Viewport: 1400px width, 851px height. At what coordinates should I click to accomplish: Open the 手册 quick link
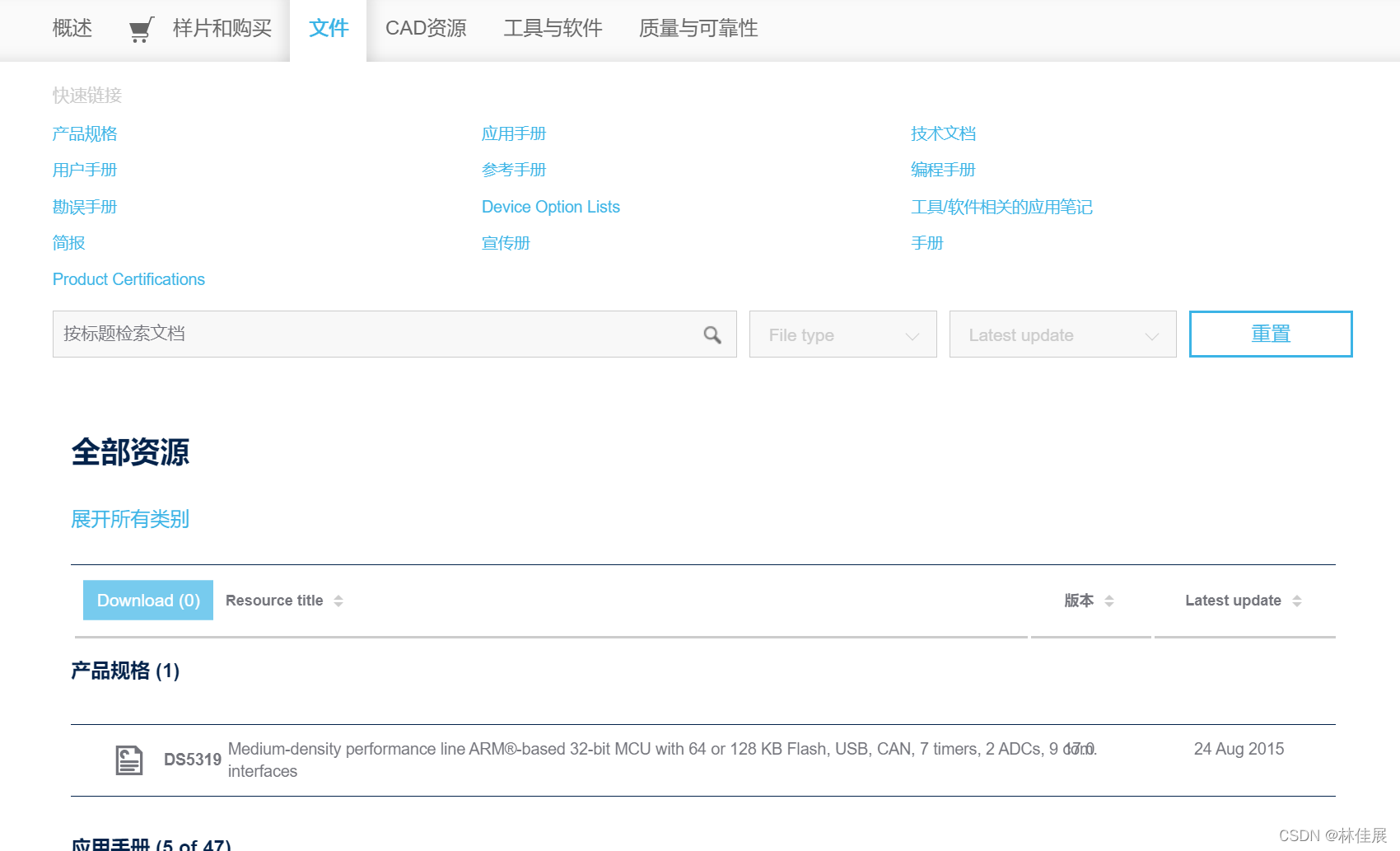pos(926,243)
